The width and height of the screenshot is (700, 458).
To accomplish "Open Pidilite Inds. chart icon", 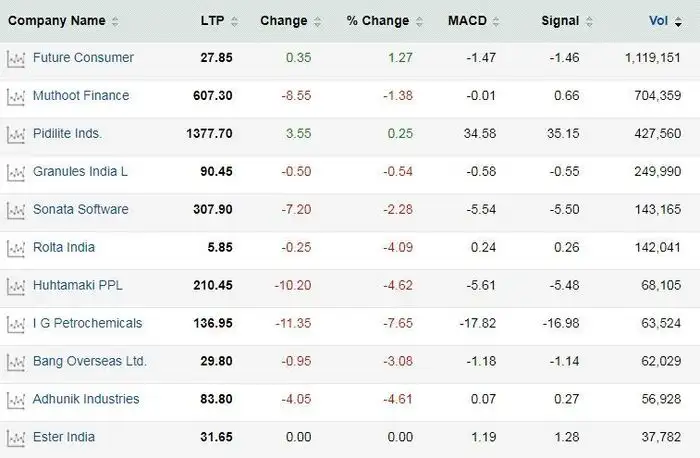I will coord(15,135).
